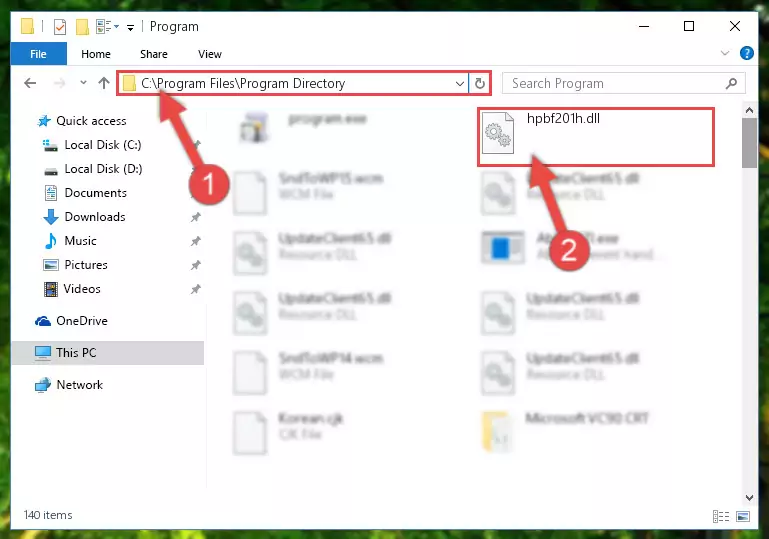Switch to Large icons view layout
This screenshot has width=769, height=539.
tap(743, 516)
